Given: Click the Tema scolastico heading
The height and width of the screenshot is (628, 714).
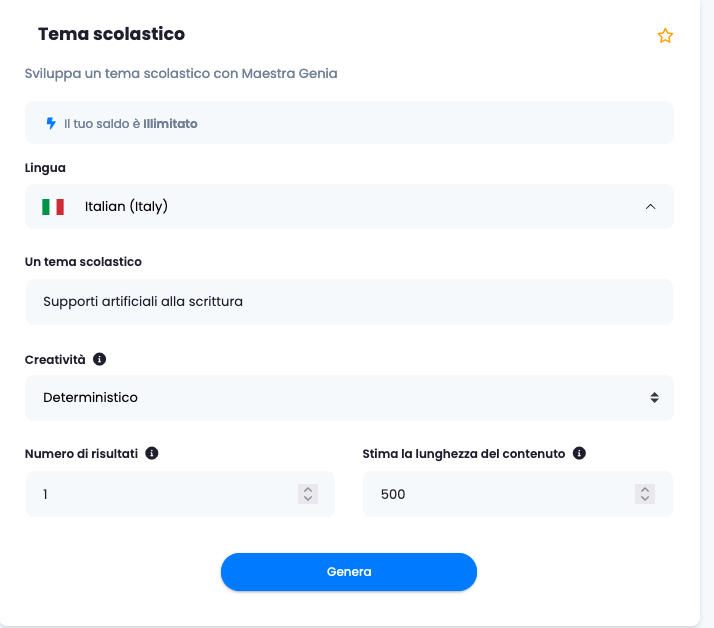Looking at the screenshot, I should click(111, 34).
